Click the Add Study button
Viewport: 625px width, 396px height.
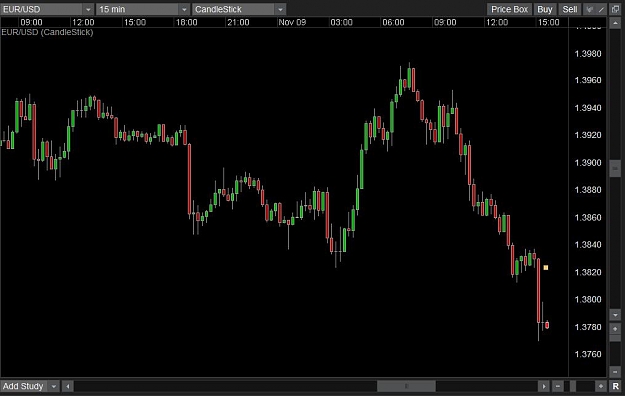[23, 386]
